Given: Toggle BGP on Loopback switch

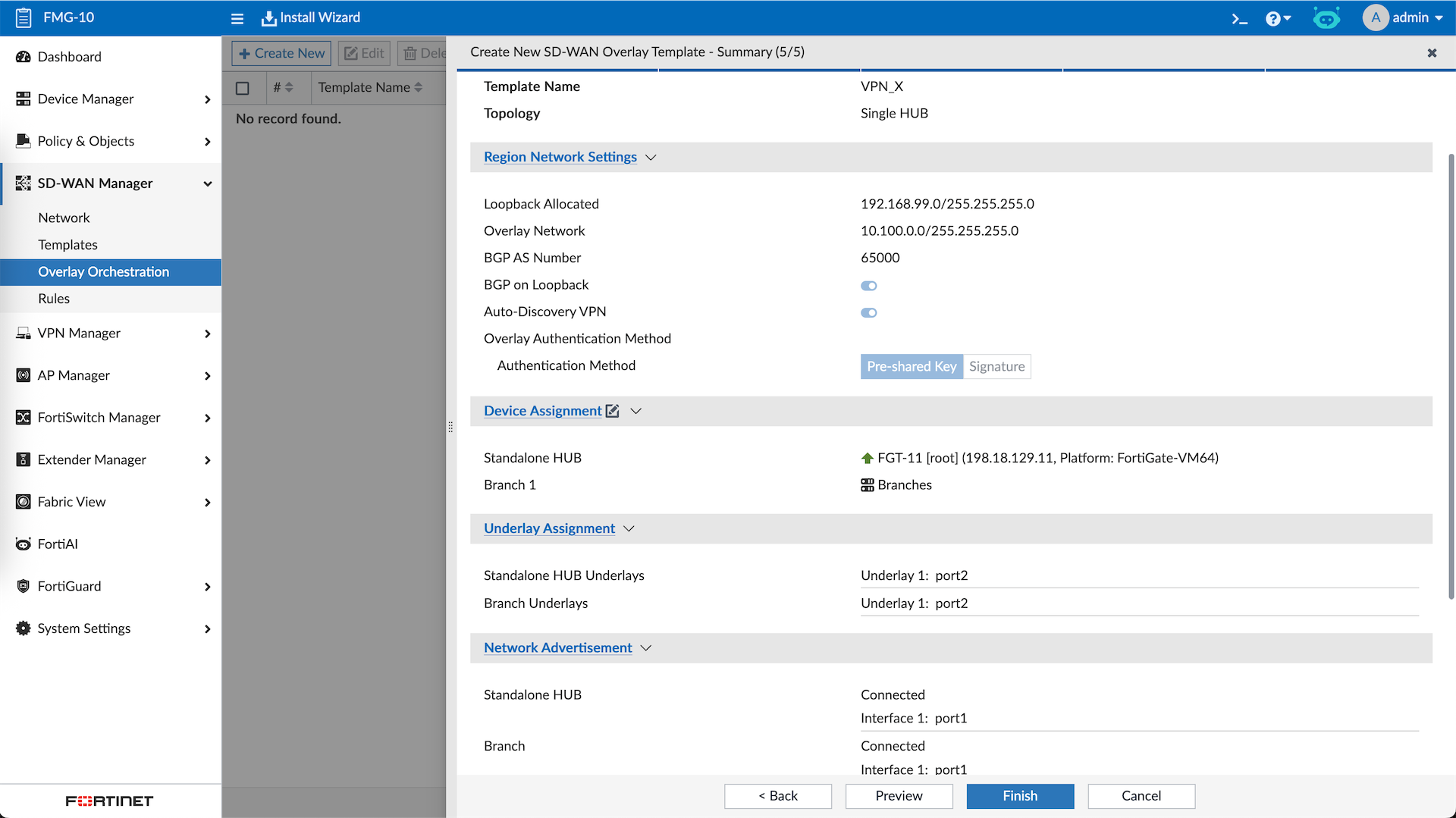Looking at the screenshot, I should 868,286.
